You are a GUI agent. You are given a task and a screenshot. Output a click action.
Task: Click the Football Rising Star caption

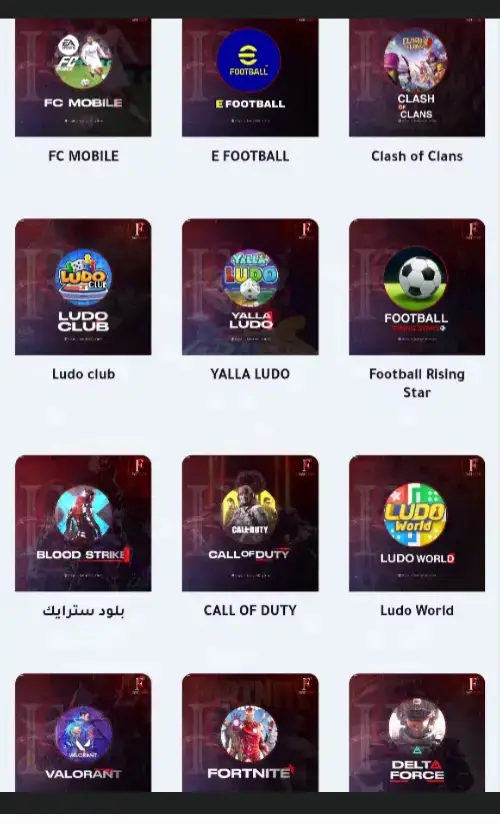(x=417, y=383)
